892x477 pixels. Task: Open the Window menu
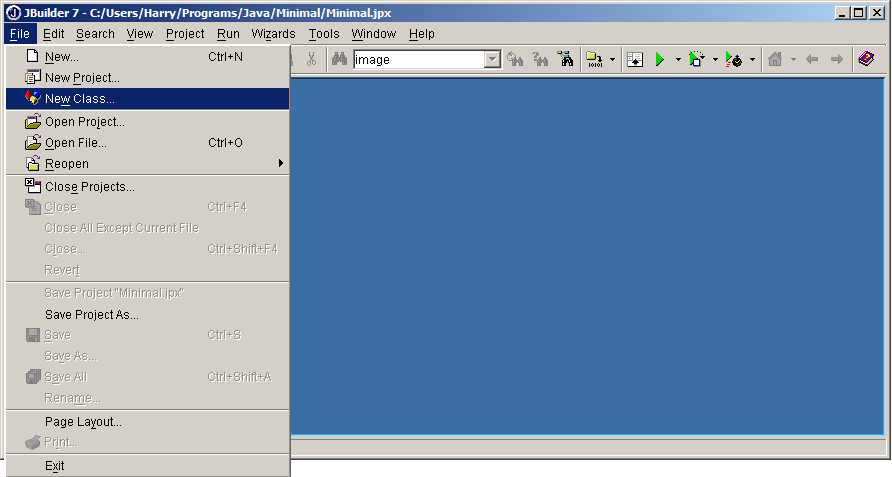click(373, 34)
